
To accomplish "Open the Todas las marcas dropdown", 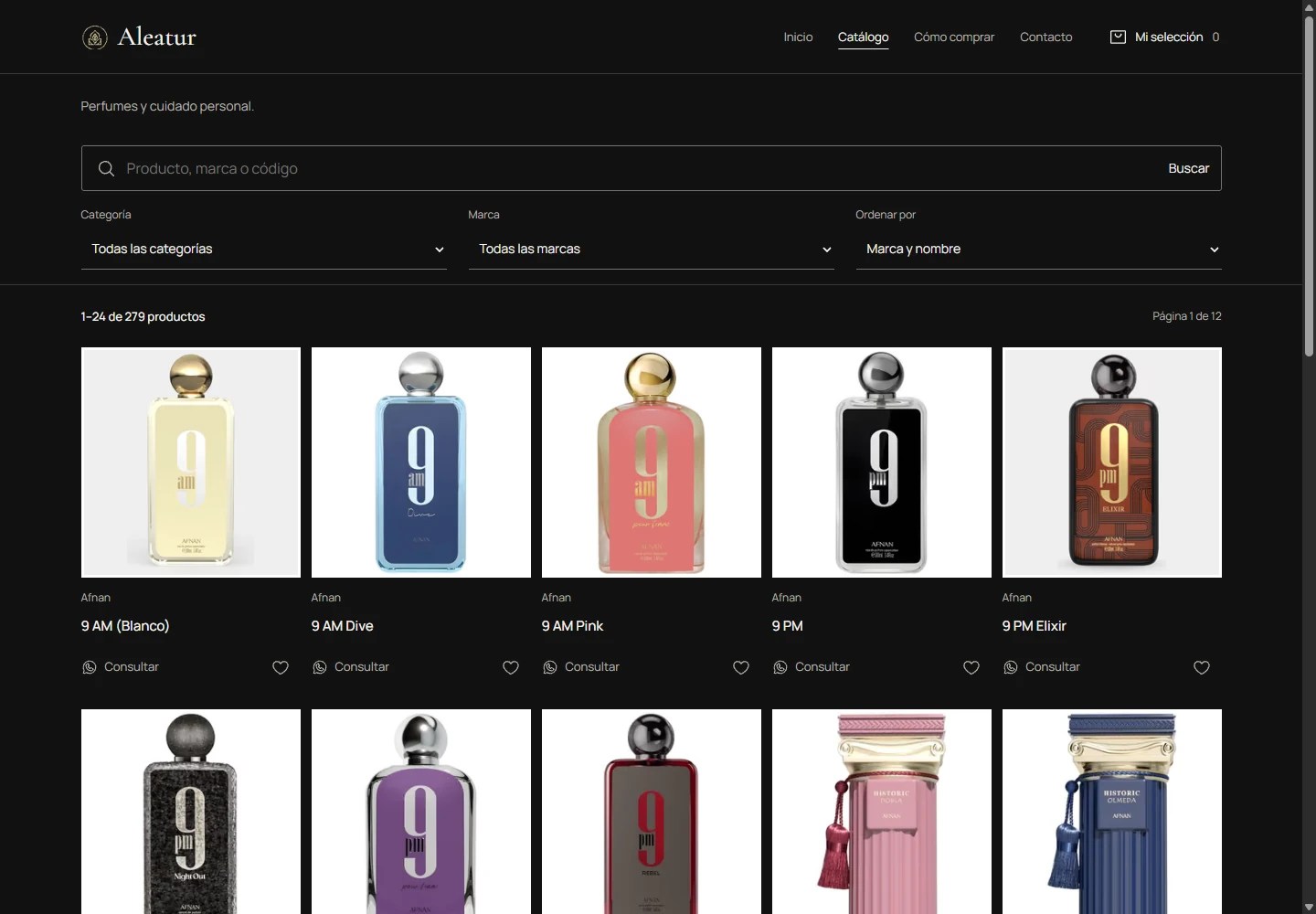I will coord(652,250).
